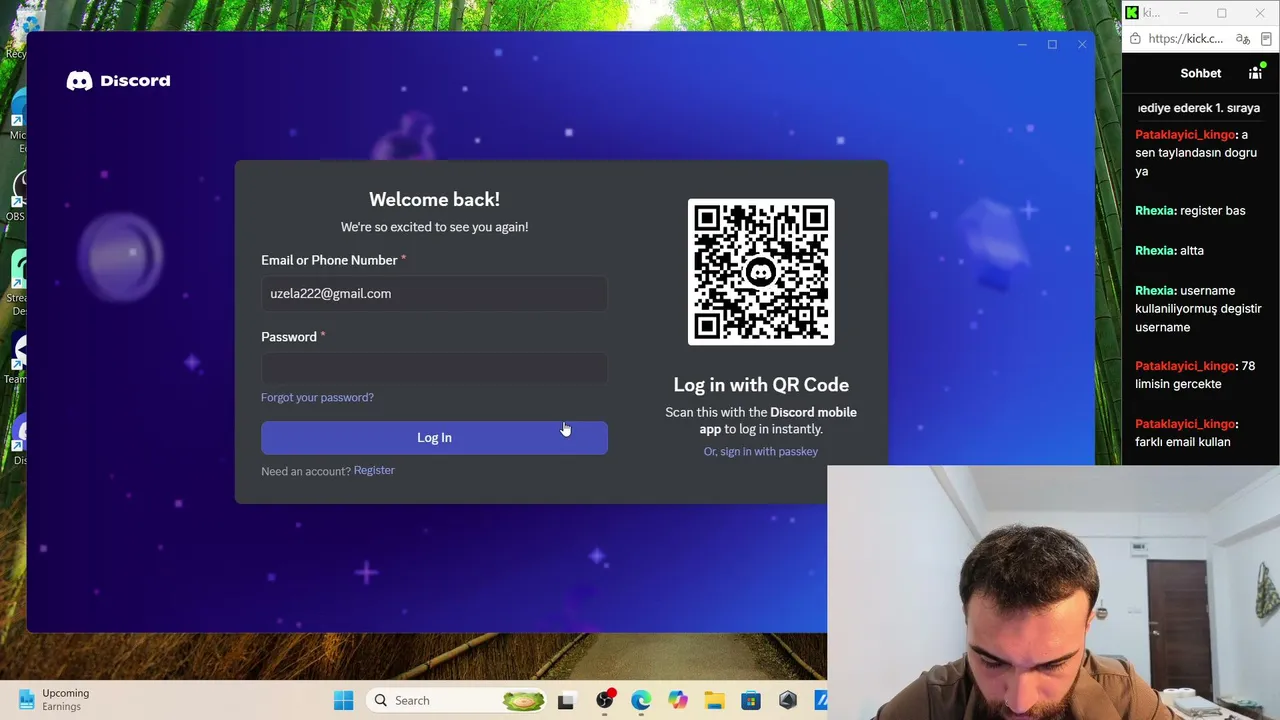Select the kick.com URL in address bar

[1185, 39]
